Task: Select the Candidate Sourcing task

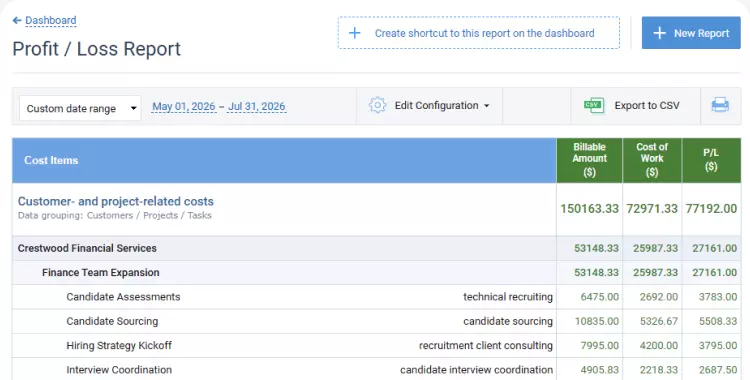Action: click(112, 321)
